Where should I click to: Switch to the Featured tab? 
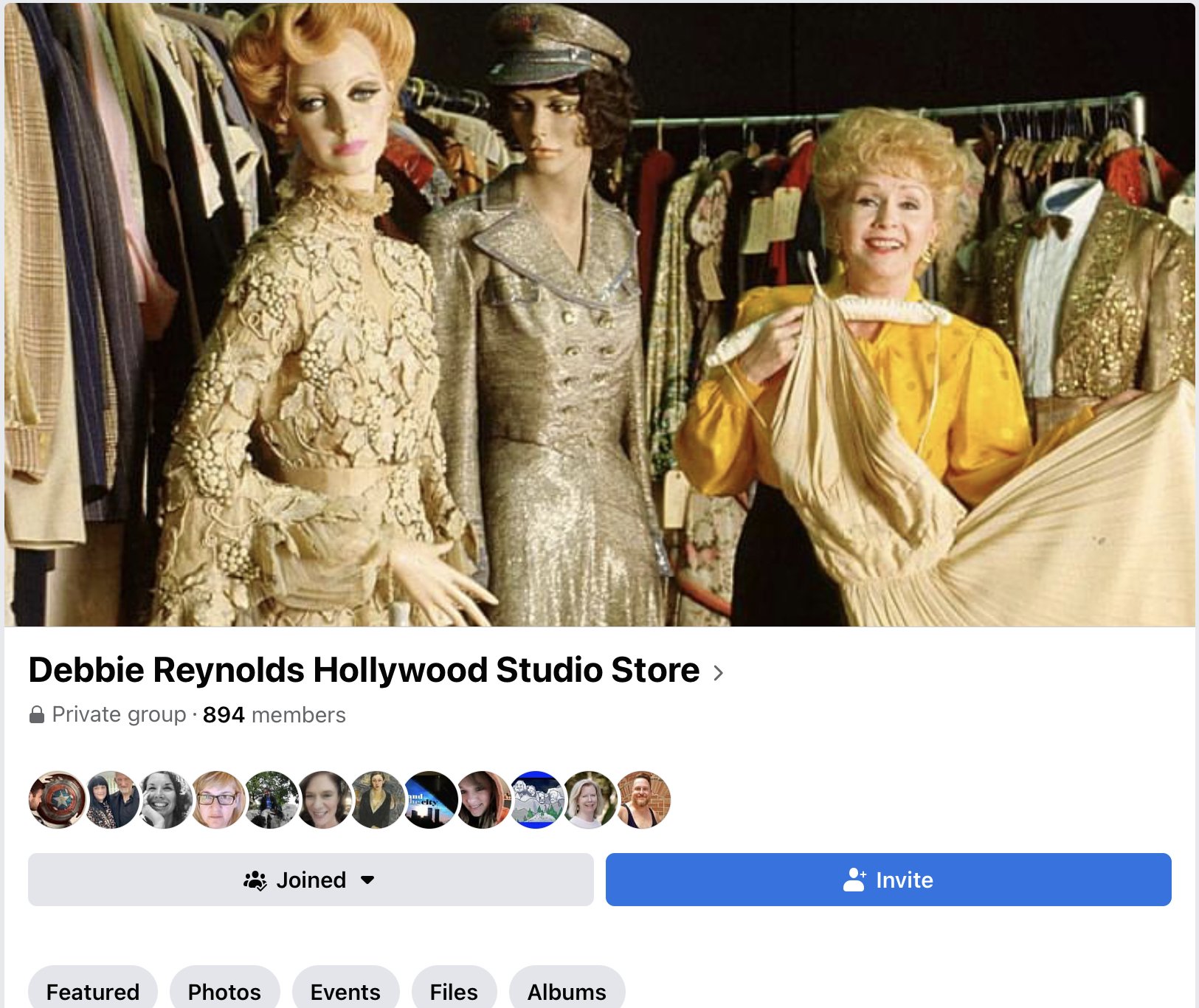93,987
